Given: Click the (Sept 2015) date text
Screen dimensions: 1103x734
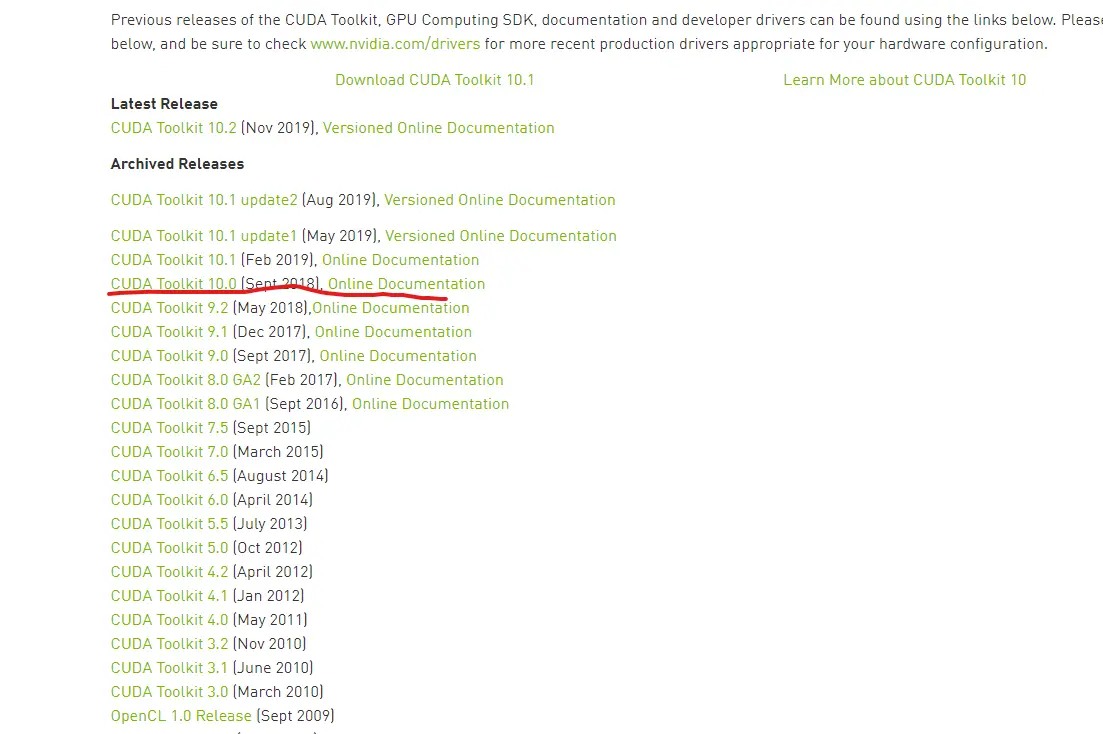Looking at the screenshot, I should [x=272, y=427].
